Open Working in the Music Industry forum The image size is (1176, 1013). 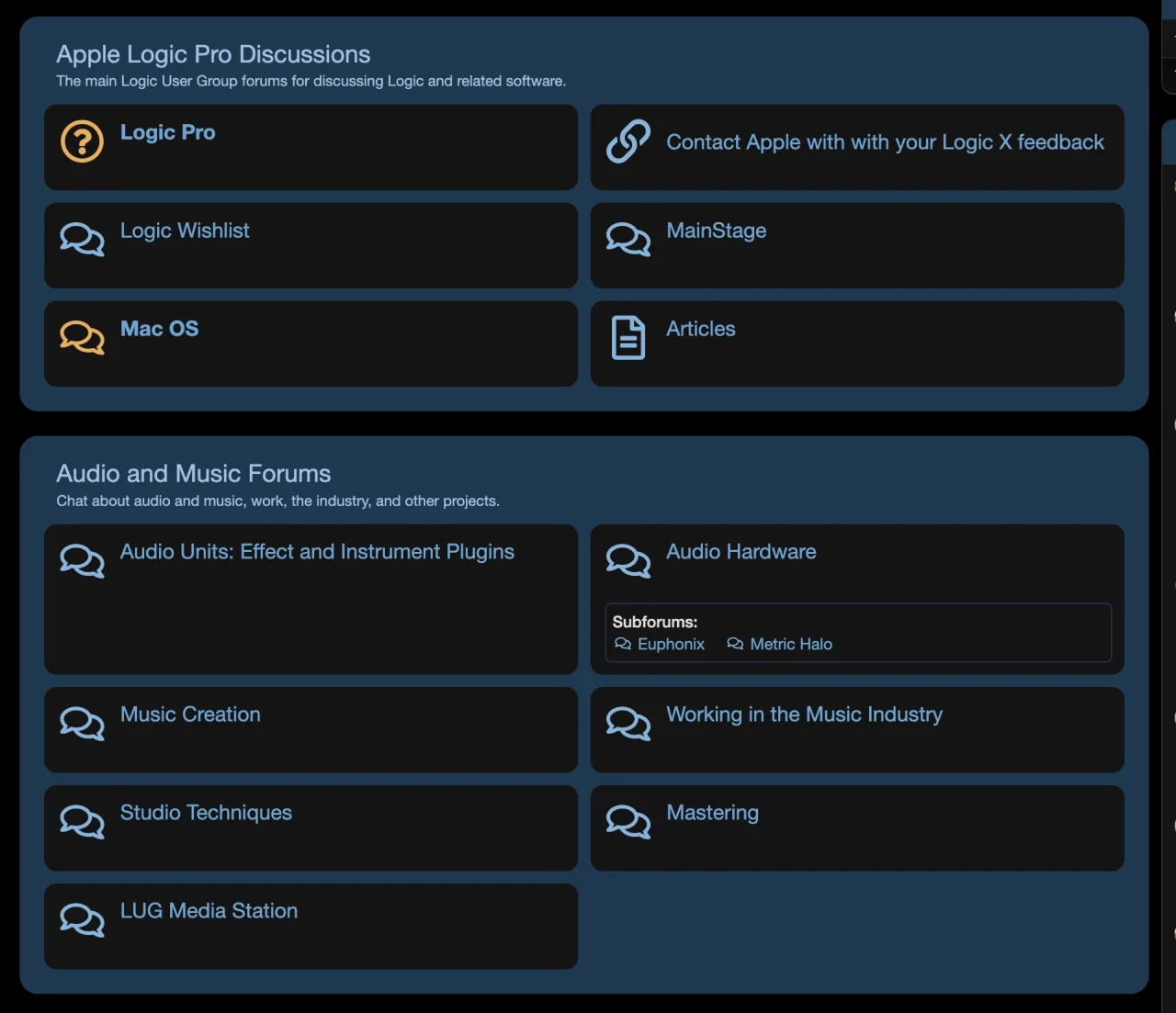[804, 715]
